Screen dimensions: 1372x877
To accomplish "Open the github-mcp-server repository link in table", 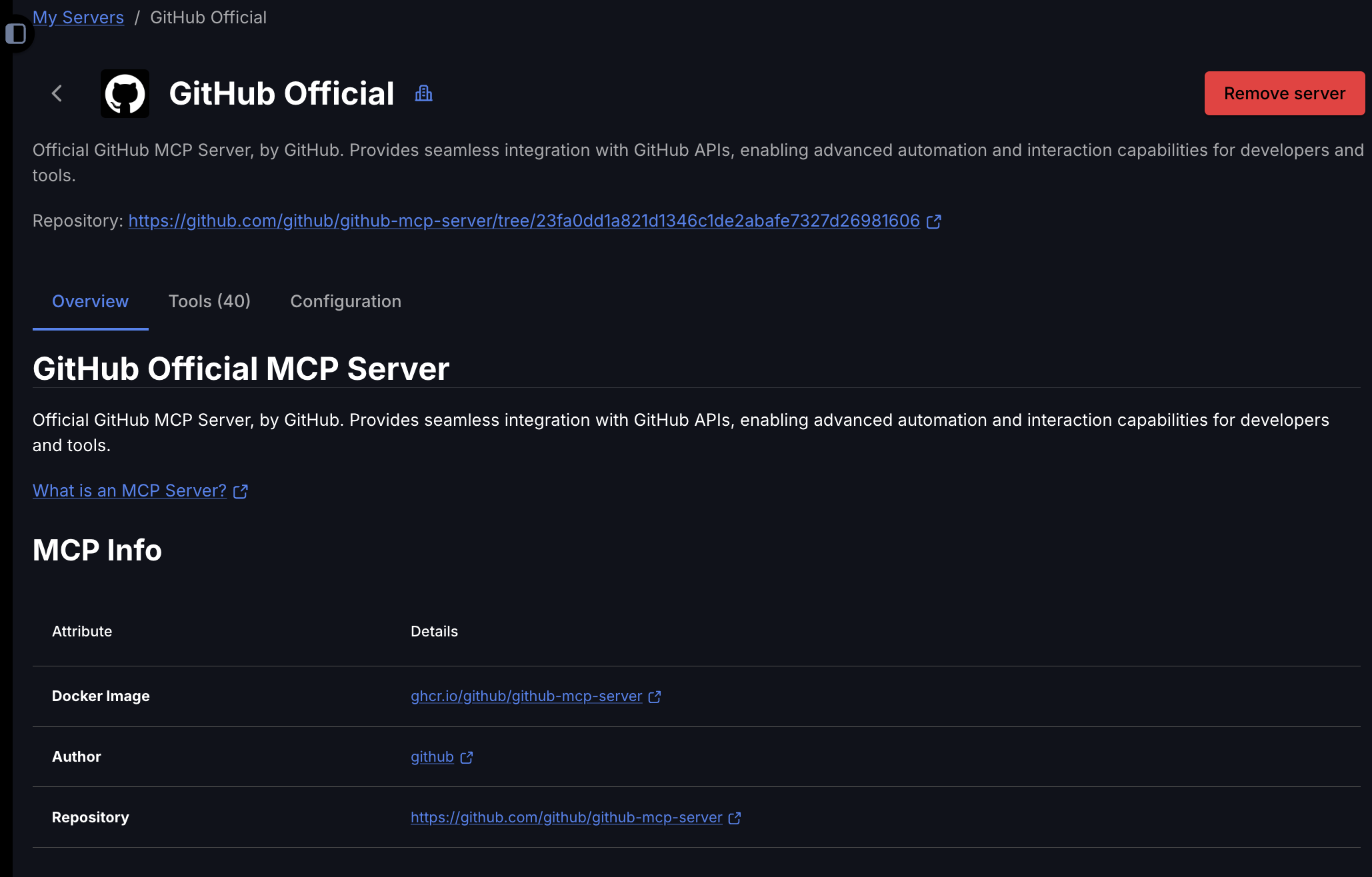I will coord(566,817).
